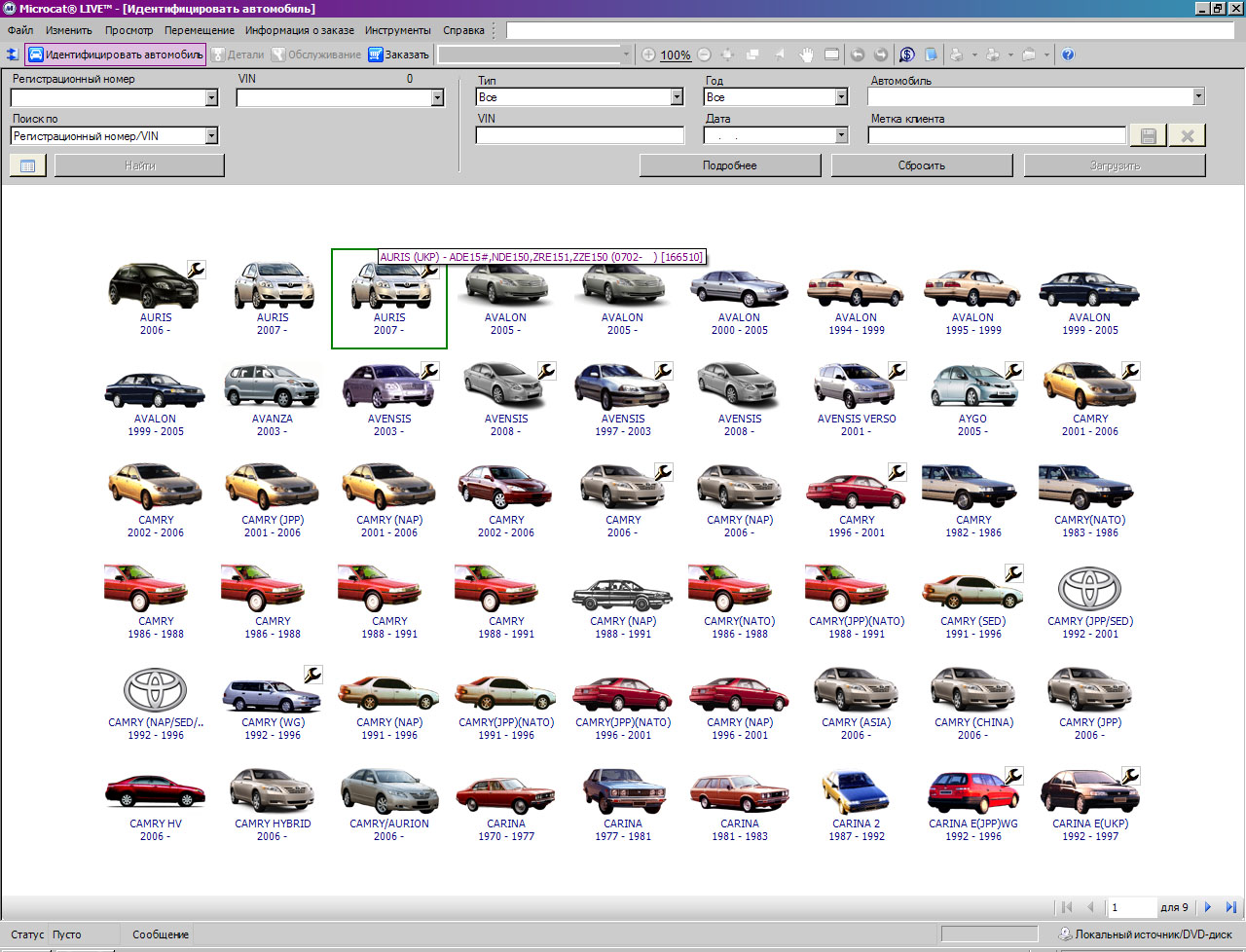This screenshot has height=952, width=1246.
Task: Click the blue help question mark icon
Action: (1068, 55)
